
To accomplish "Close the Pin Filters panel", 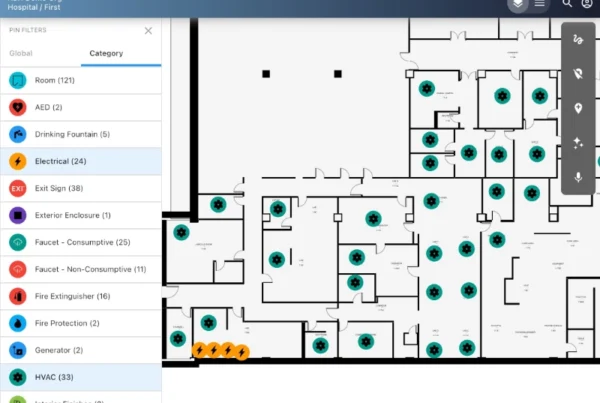I will tap(148, 31).
